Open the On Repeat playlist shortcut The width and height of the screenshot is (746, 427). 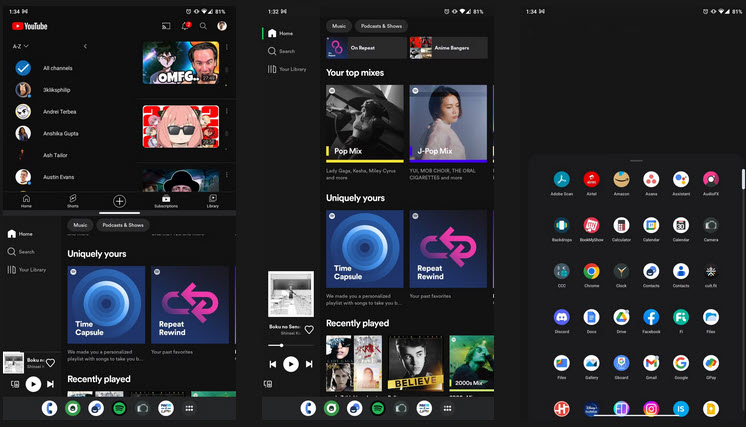[x=365, y=48]
